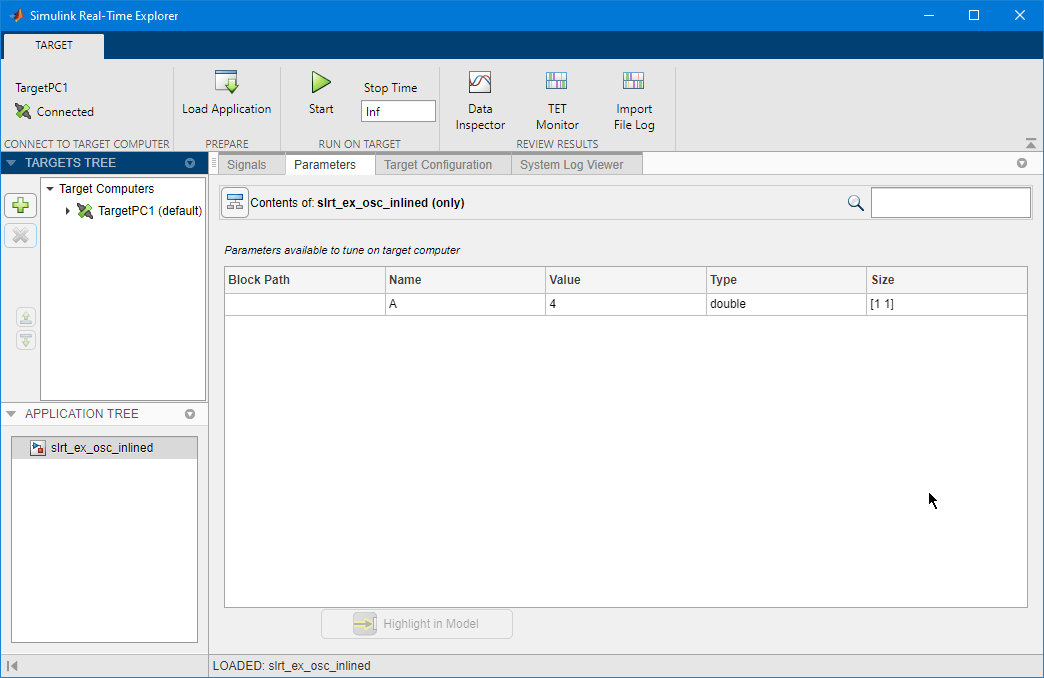Viewport: 1044px width, 678px height.
Task: Click Import File Log icon
Action: pos(633,81)
